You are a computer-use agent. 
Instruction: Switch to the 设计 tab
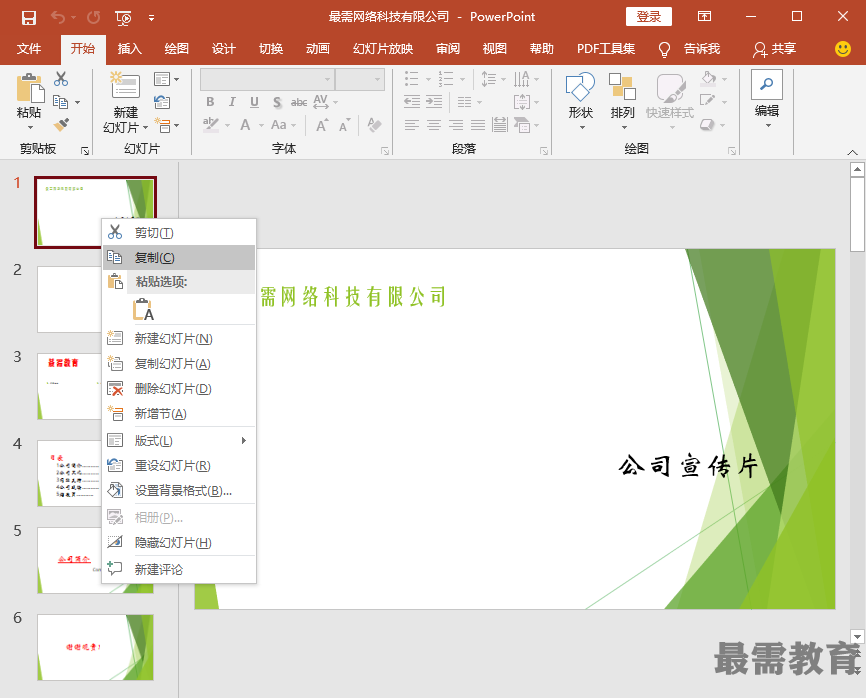(x=224, y=49)
